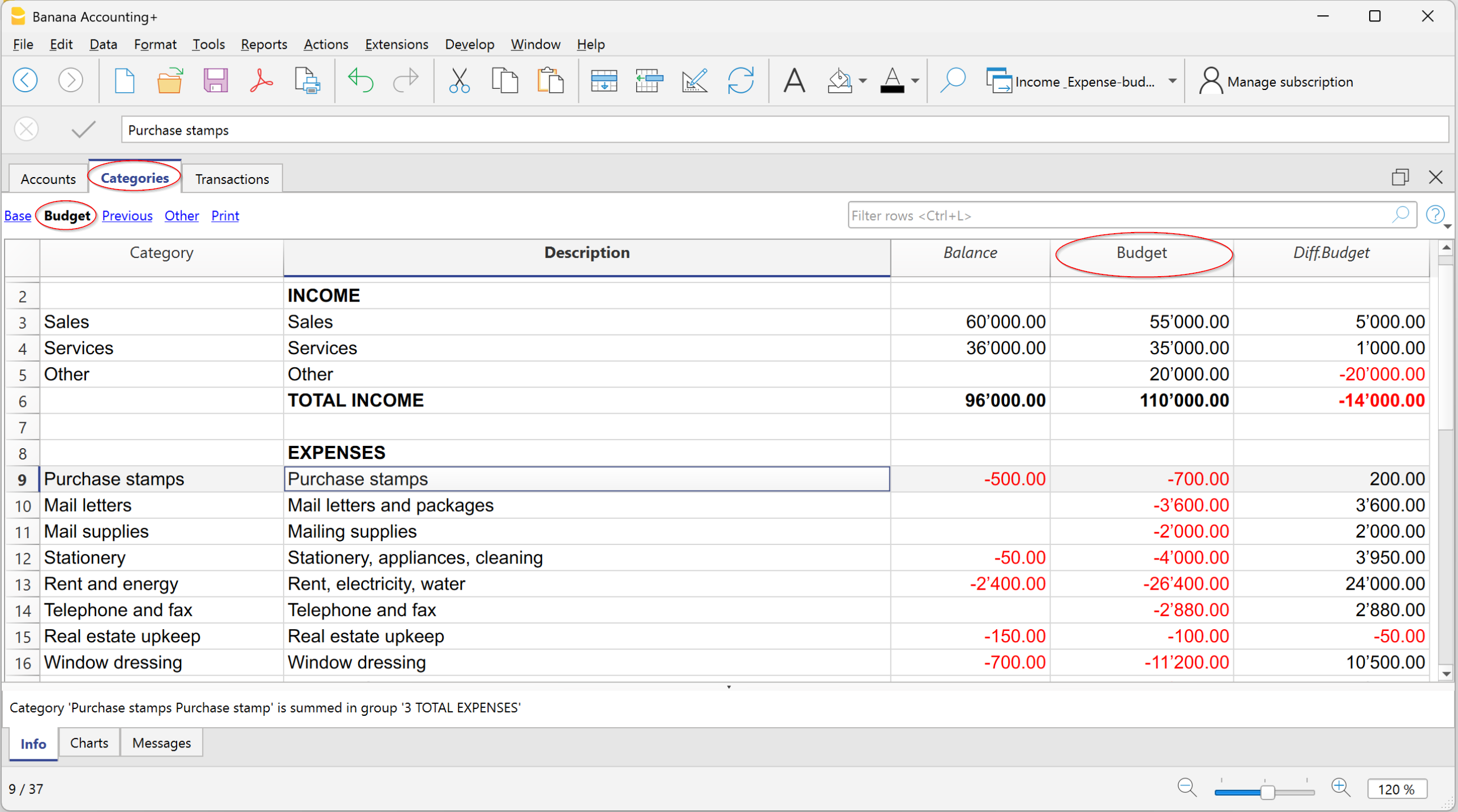Click the Save file floppy disk icon

216,81
